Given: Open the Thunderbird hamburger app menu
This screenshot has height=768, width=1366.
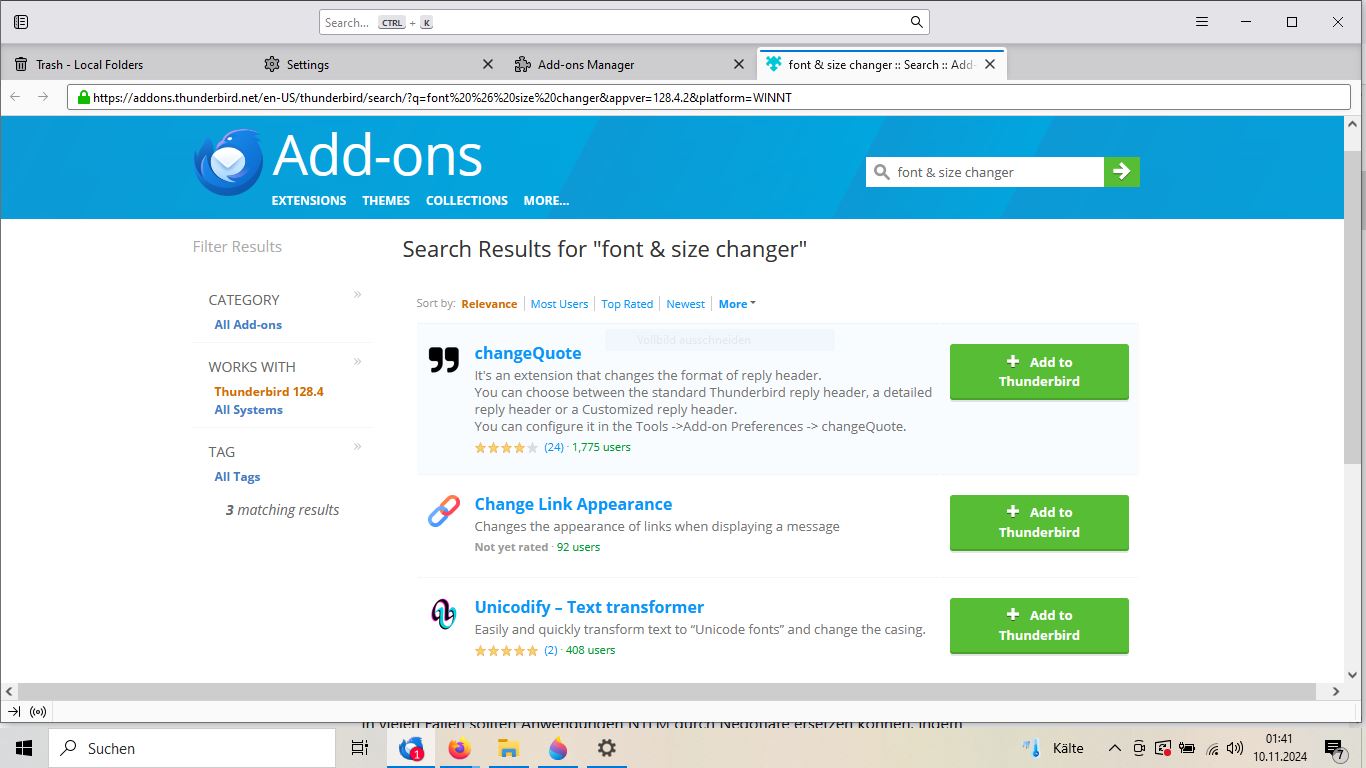Looking at the screenshot, I should tap(1202, 22).
